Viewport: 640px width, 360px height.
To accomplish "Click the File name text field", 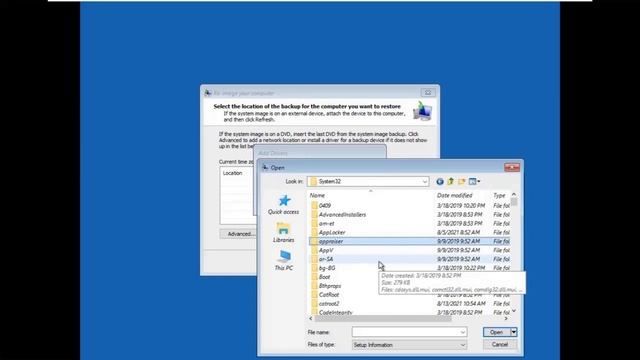I will pos(405,332).
